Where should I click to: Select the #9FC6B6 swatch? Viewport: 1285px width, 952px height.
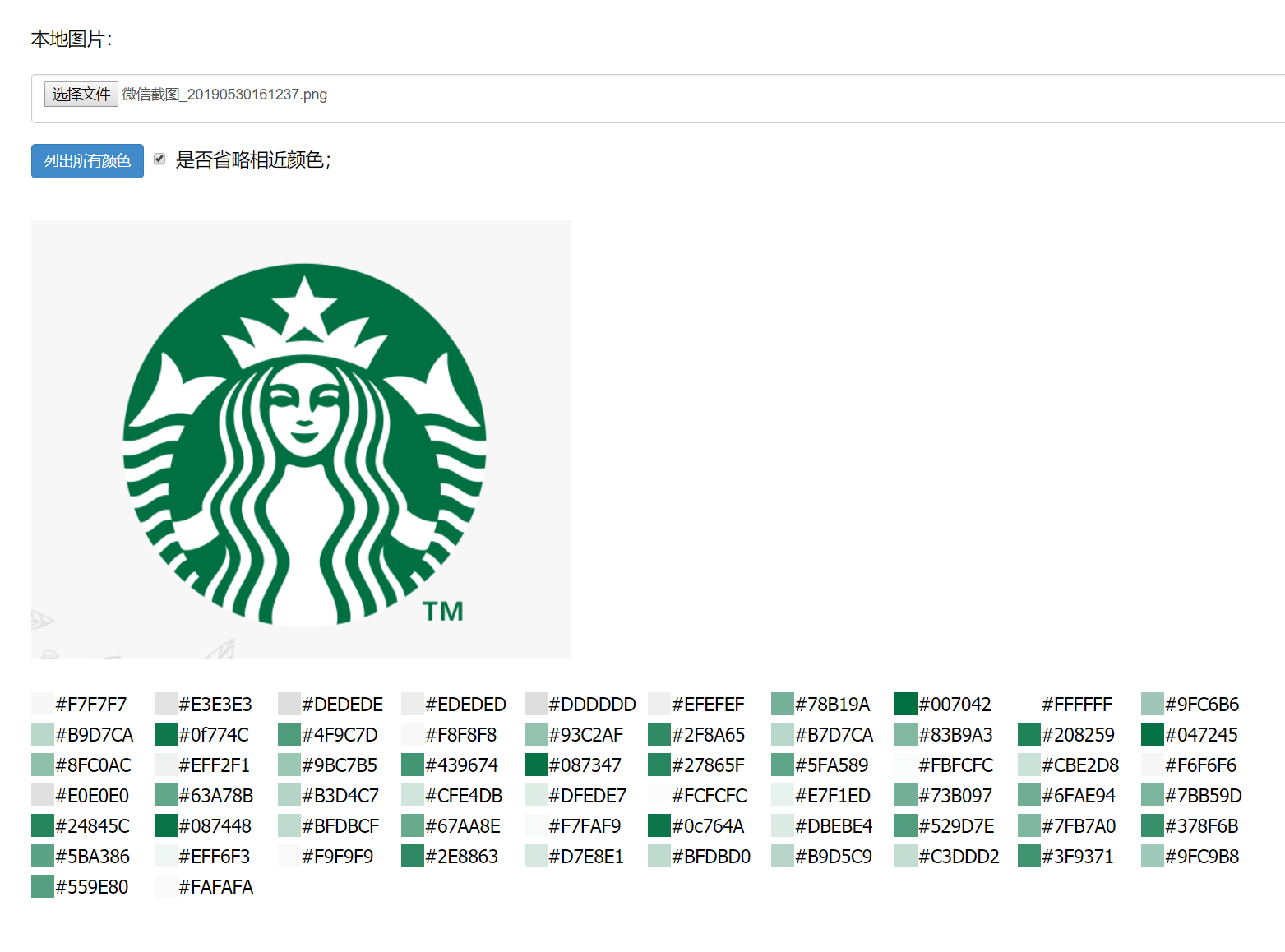[x=1153, y=704]
